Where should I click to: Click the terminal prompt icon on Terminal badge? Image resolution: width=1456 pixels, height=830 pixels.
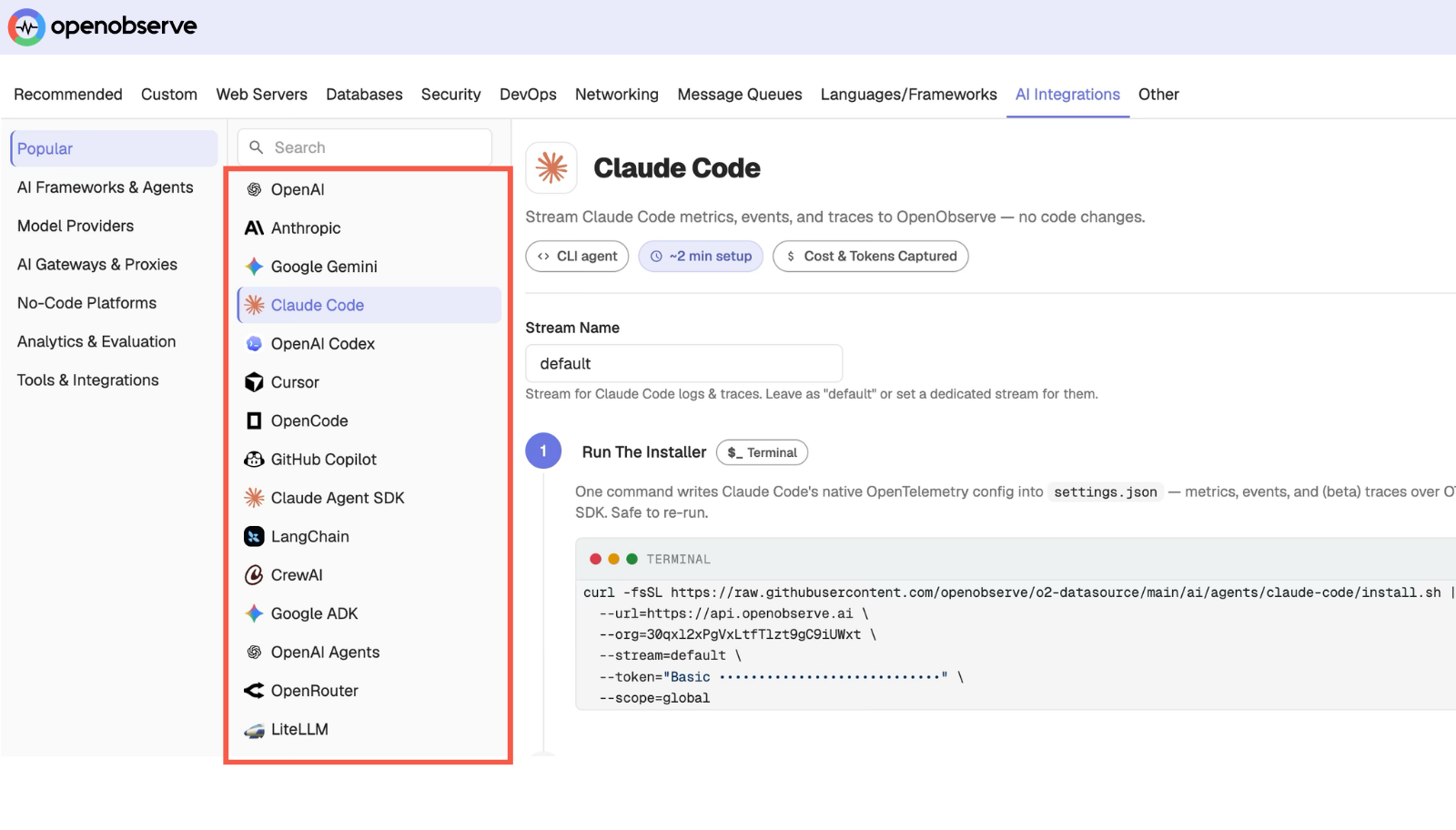(x=734, y=453)
